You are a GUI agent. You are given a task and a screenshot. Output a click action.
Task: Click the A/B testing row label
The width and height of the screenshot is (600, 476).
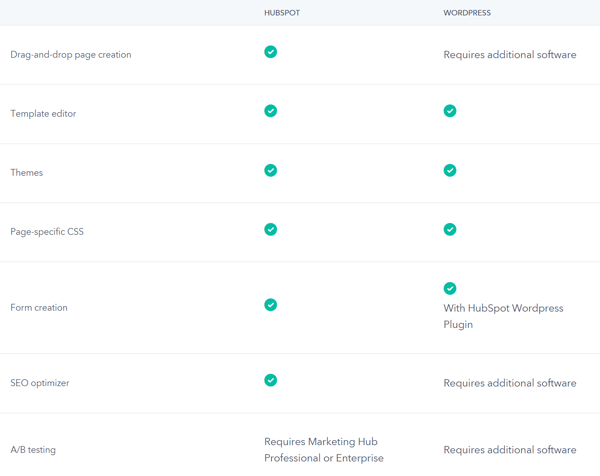(33, 450)
